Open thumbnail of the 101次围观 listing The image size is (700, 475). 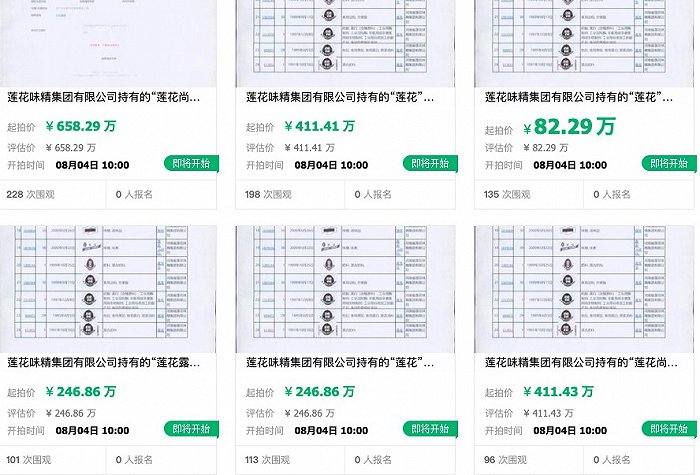click(x=108, y=289)
